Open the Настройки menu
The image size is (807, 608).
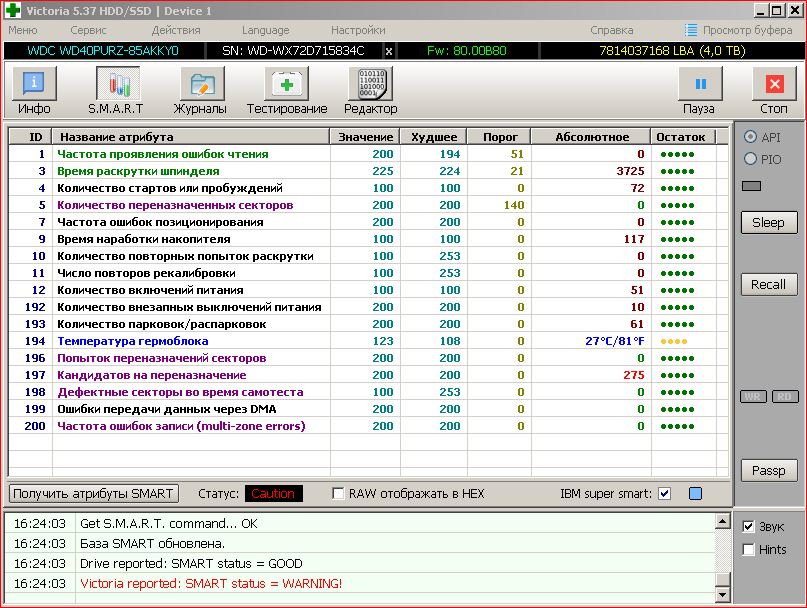click(x=358, y=30)
